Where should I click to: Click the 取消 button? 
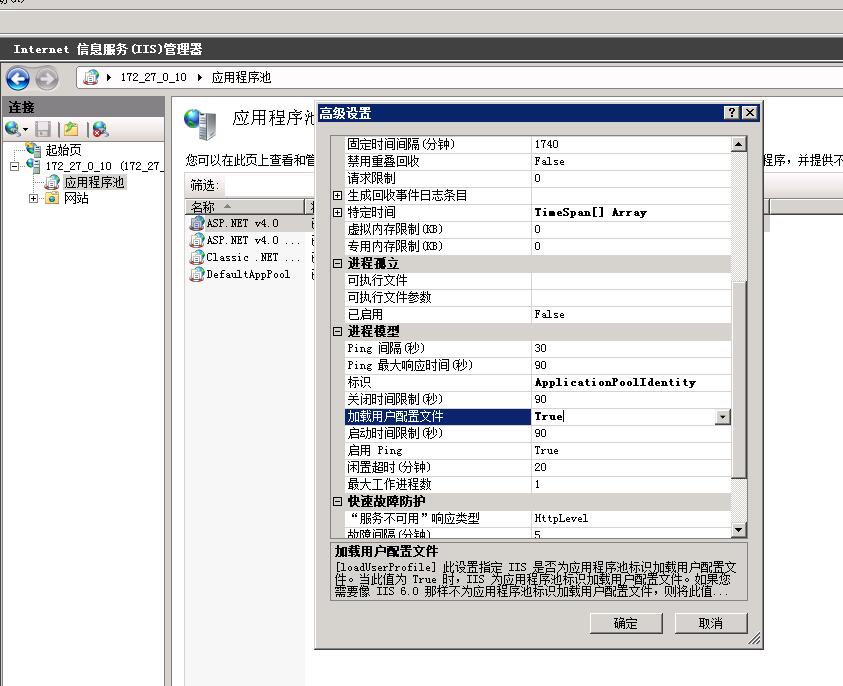click(x=710, y=623)
